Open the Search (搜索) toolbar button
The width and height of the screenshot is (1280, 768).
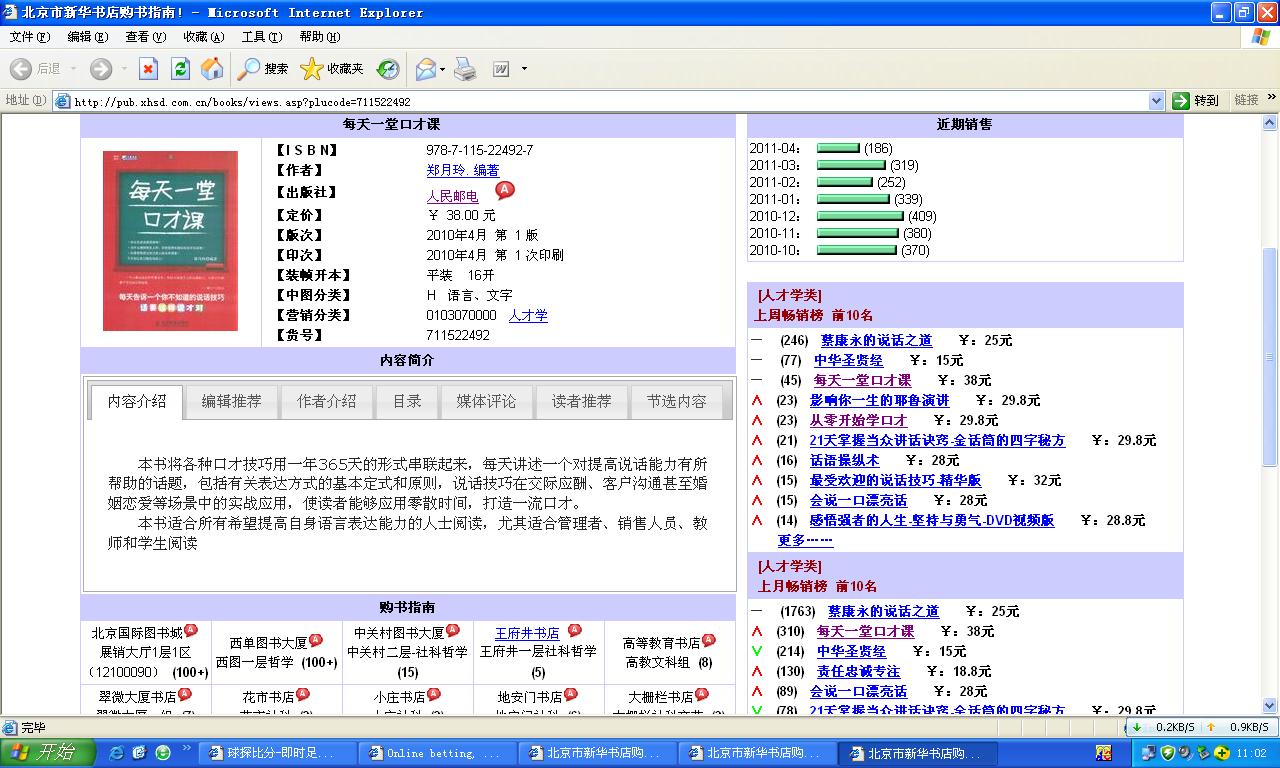tap(263, 69)
